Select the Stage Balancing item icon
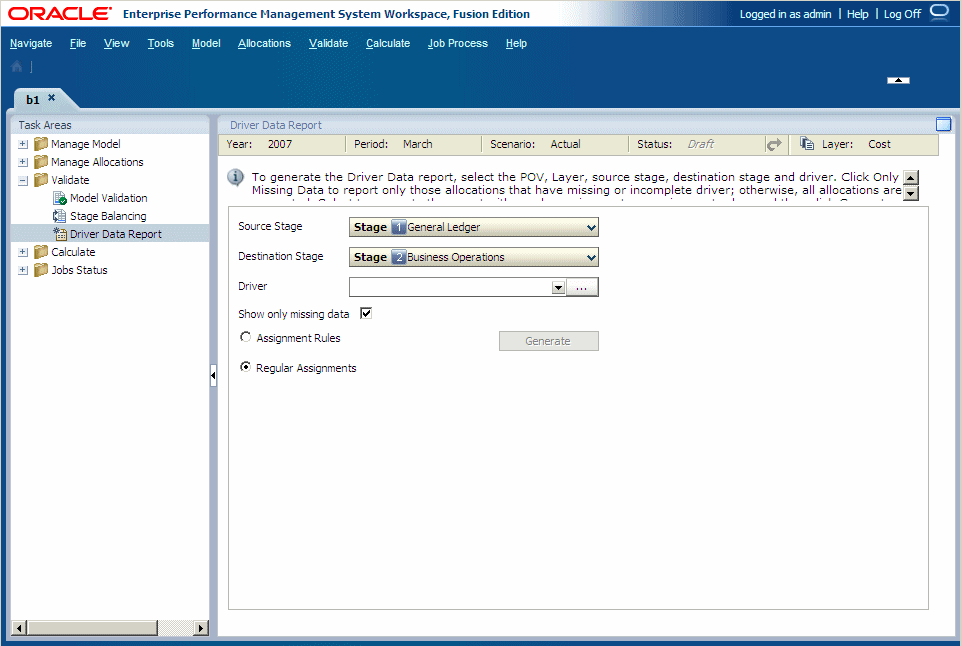 57,215
